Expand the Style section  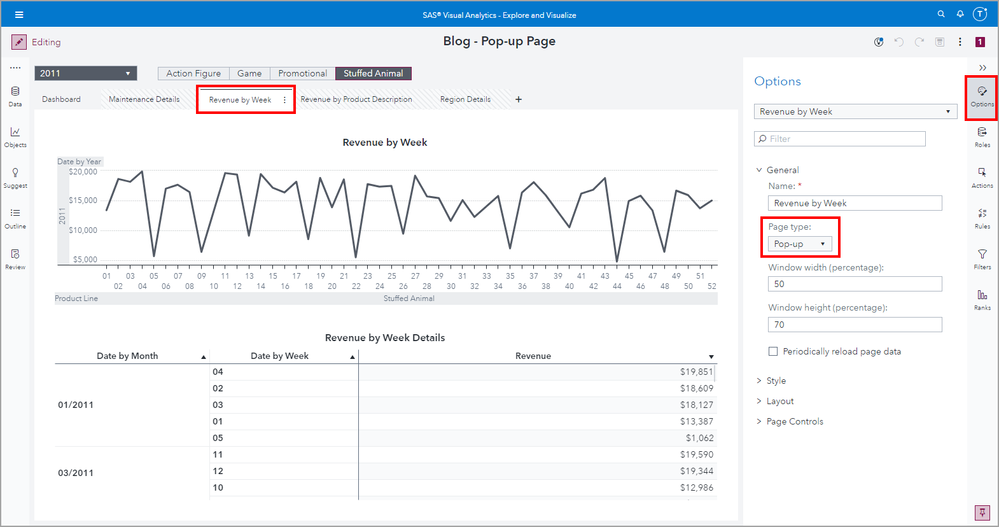point(776,381)
